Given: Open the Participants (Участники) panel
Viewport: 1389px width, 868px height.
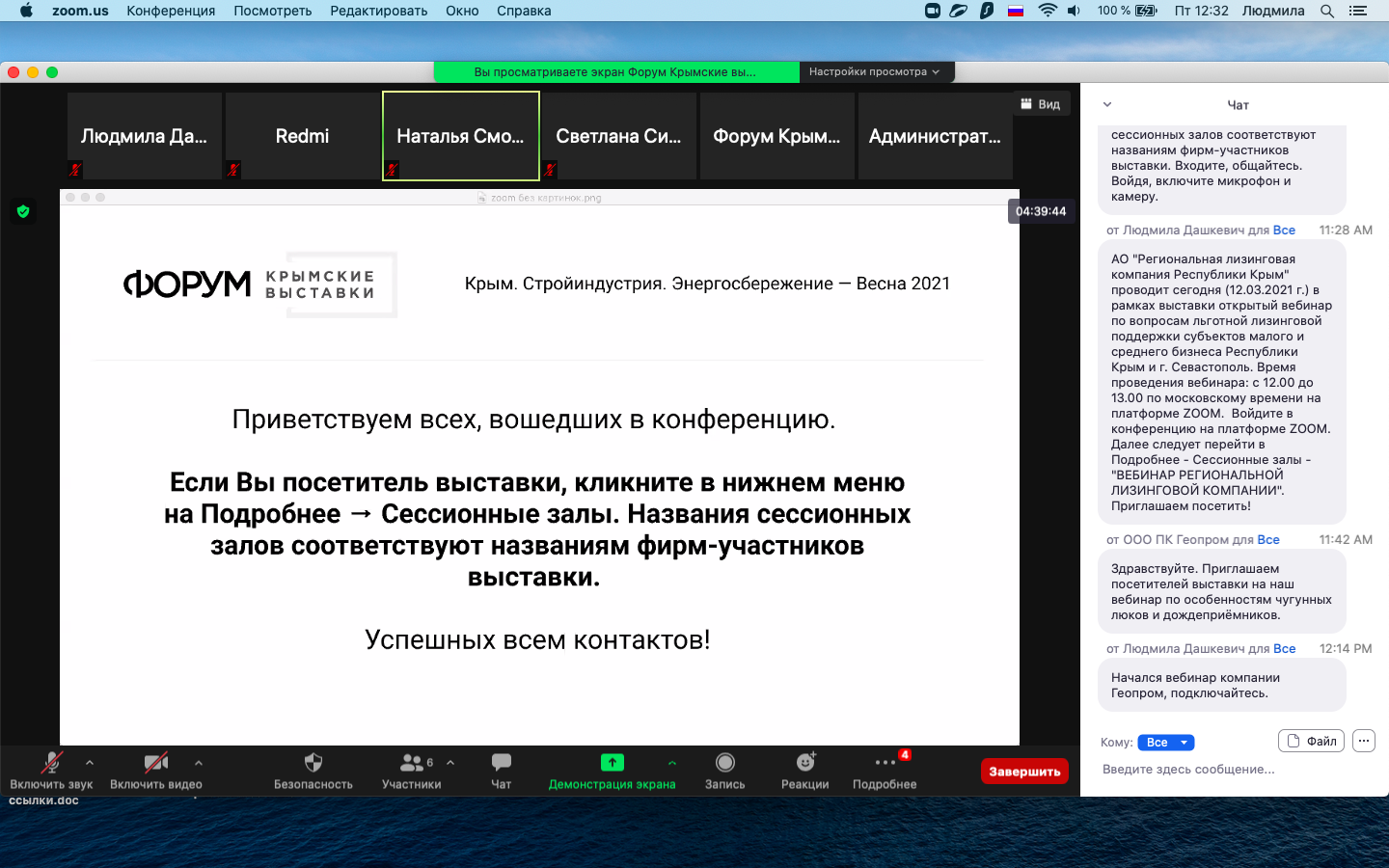Looking at the screenshot, I should point(412,764).
